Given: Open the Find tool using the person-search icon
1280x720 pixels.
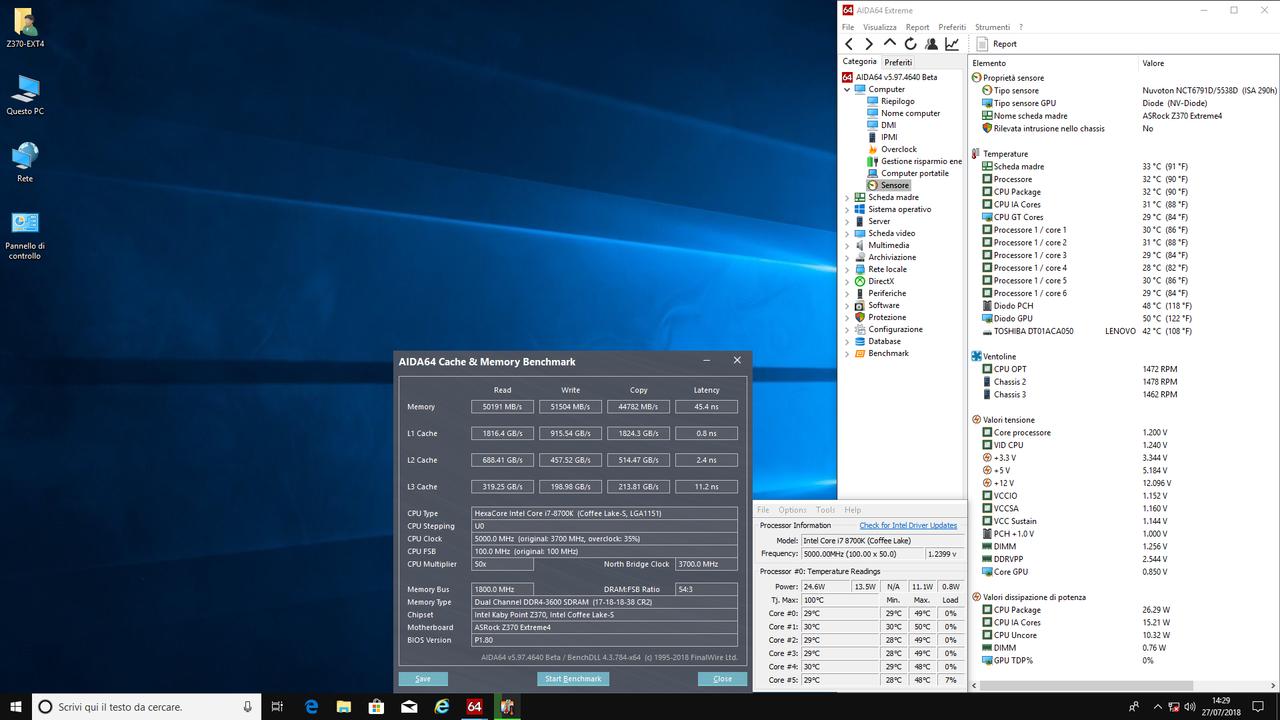Looking at the screenshot, I should (x=931, y=43).
